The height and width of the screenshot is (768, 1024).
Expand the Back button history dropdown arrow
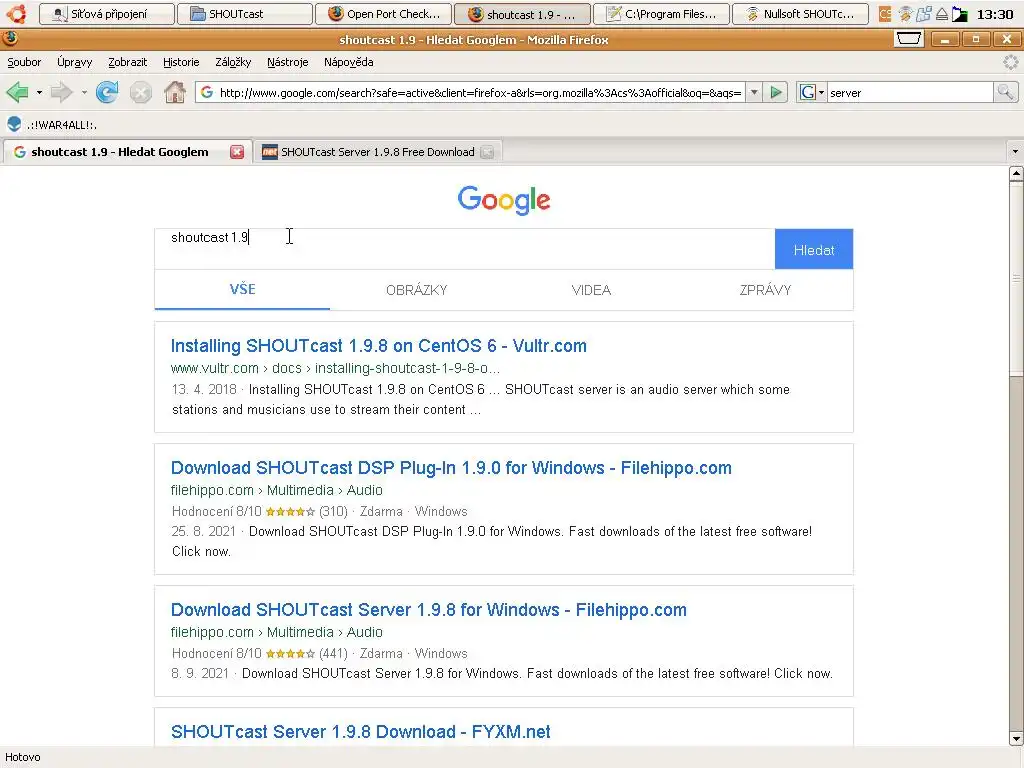39,93
